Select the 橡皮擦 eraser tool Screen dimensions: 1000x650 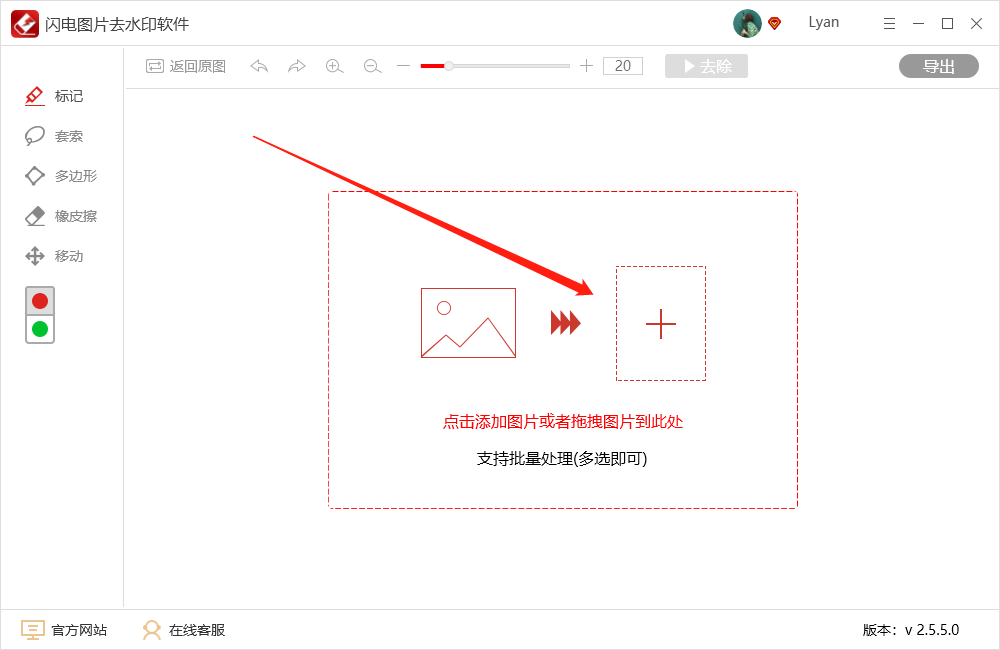pyautogui.click(x=61, y=216)
